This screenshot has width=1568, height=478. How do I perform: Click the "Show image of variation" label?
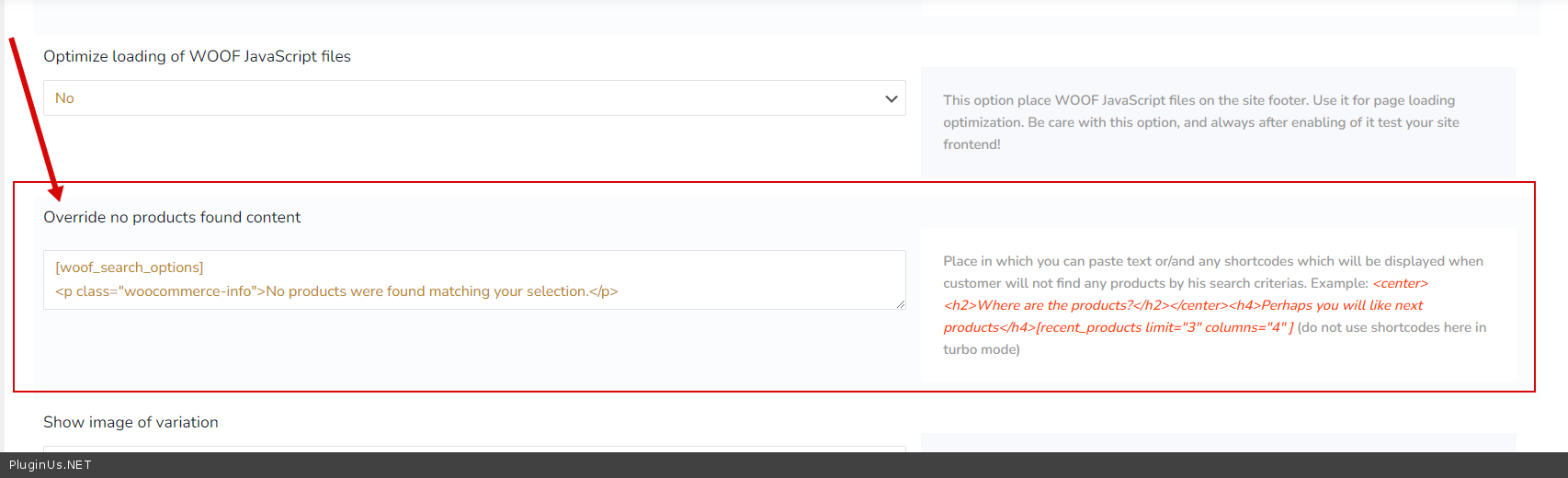pyautogui.click(x=131, y=422)
